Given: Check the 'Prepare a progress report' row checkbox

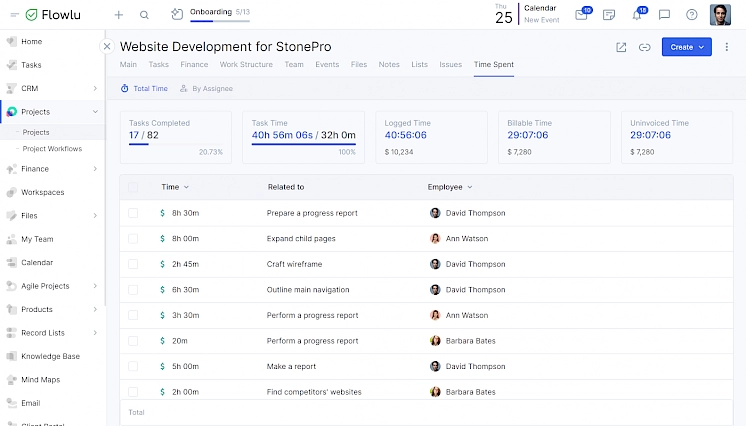Looking at the screenshot, I should coord(133,213).
